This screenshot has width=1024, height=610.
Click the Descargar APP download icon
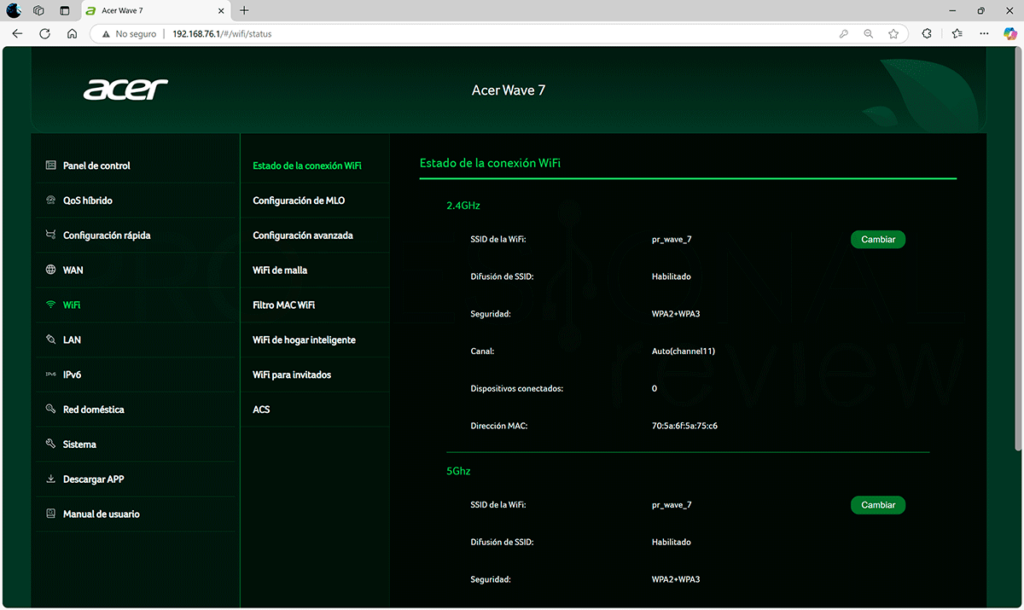(50, 479)
